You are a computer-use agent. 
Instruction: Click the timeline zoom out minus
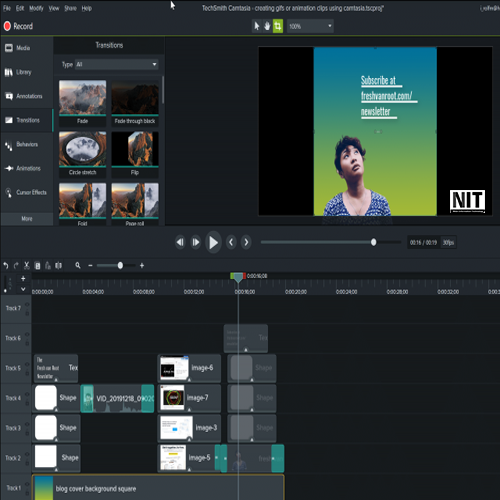(x=90, y=266)
